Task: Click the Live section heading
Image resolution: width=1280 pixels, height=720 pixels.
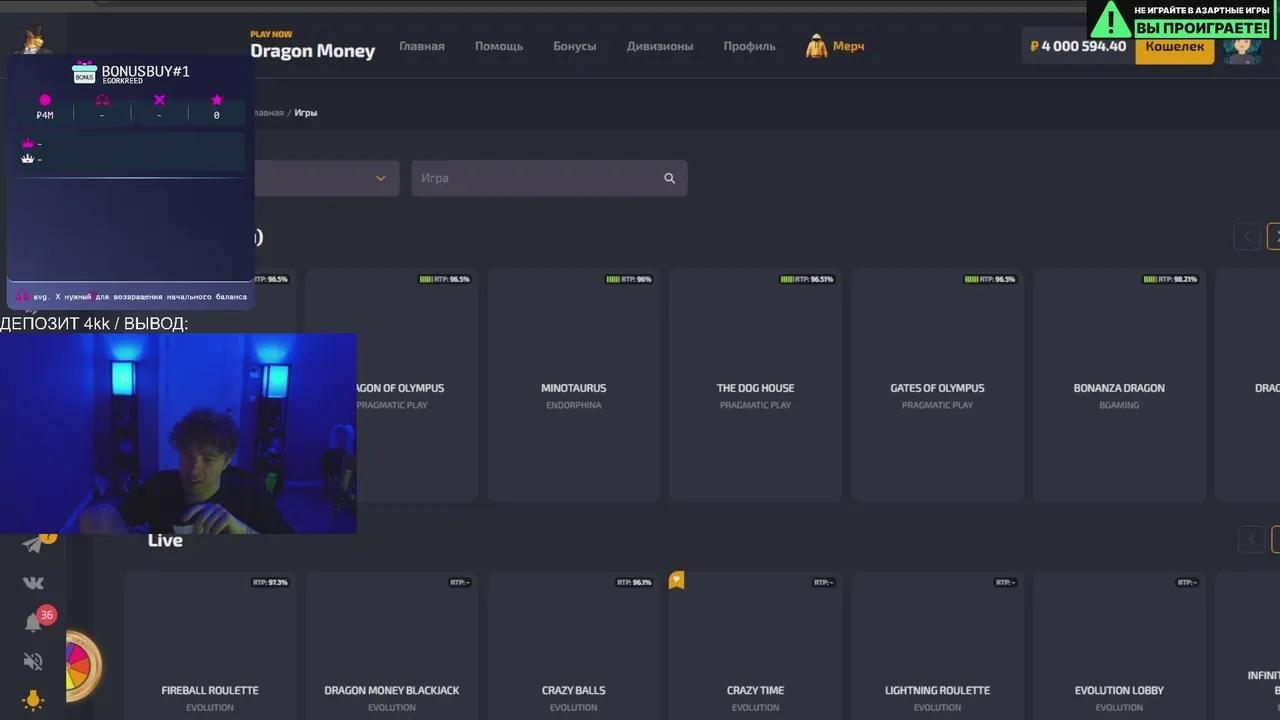Action: click(x=165, y=540)
